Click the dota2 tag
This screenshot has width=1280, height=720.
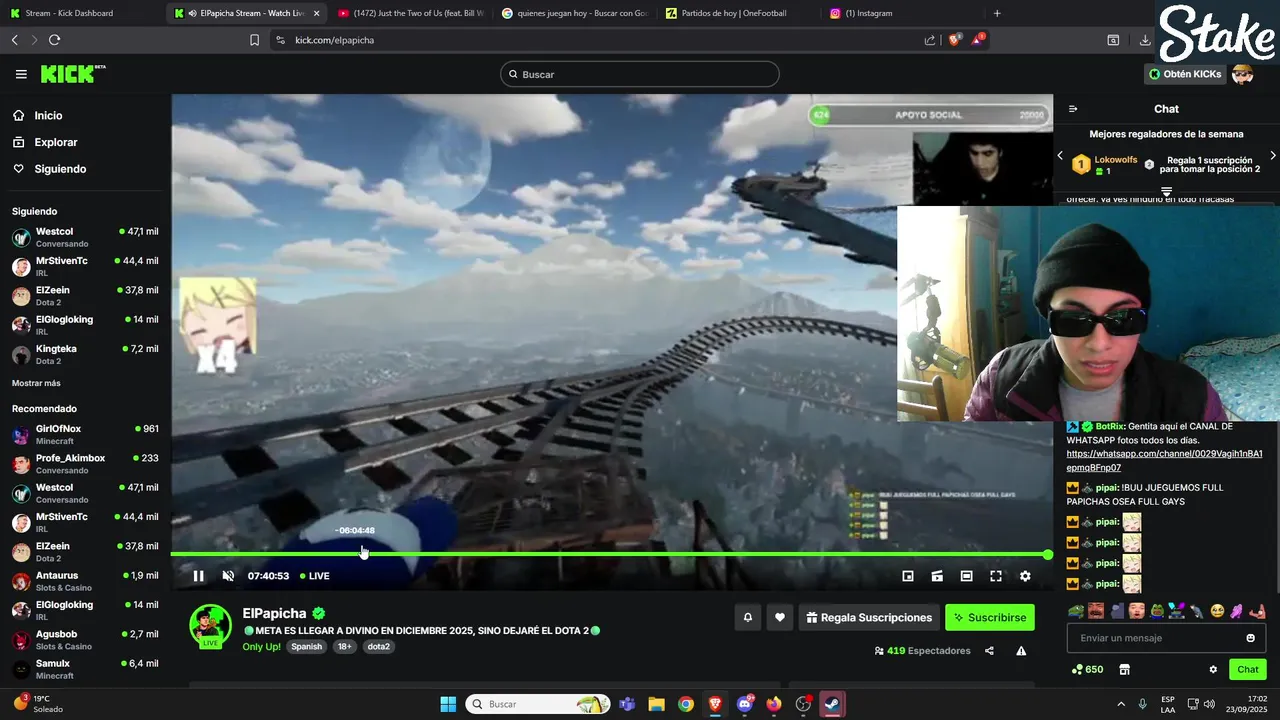click(x=378, y=646)
